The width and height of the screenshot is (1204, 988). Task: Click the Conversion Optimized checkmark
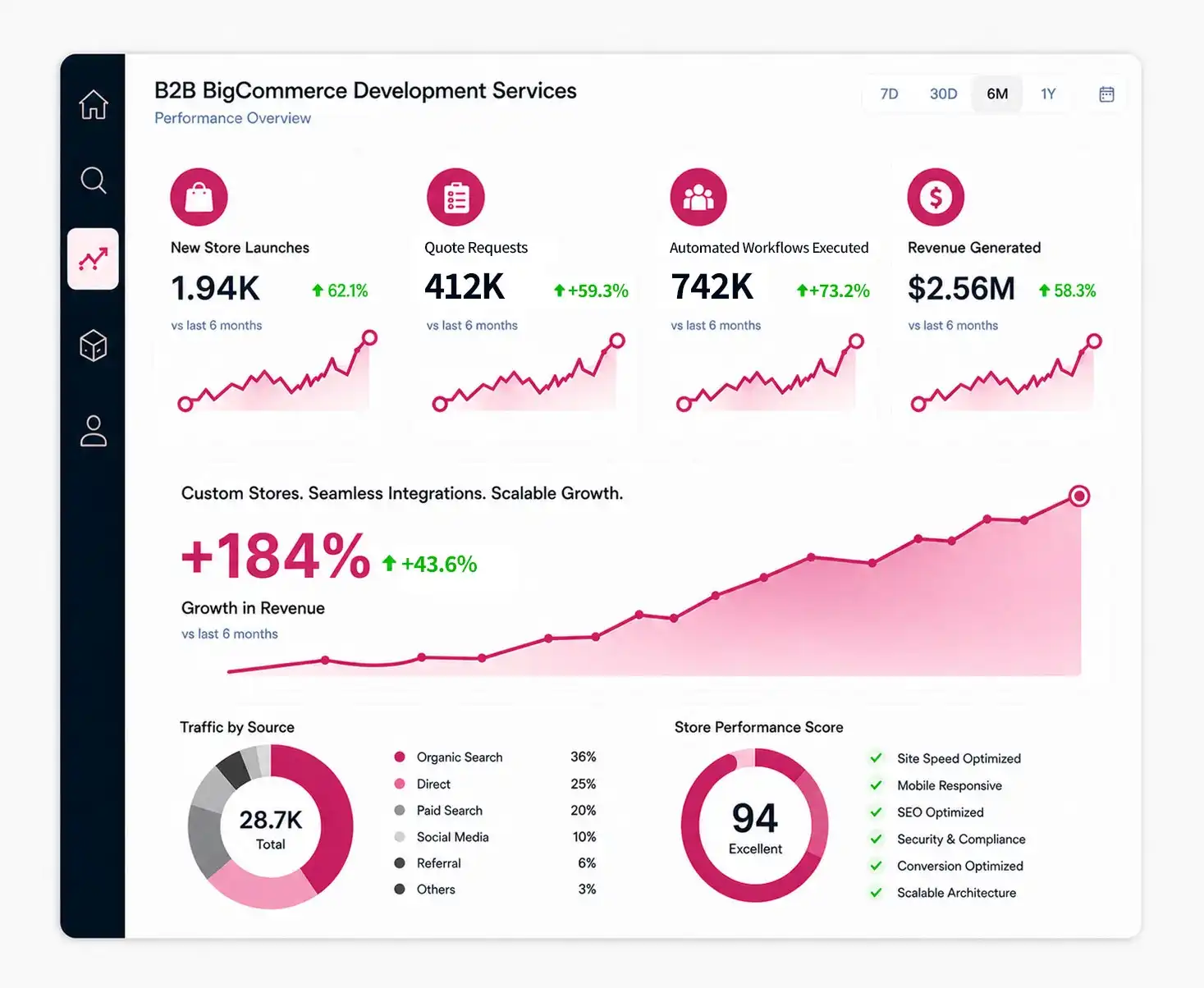coord(876,865)
